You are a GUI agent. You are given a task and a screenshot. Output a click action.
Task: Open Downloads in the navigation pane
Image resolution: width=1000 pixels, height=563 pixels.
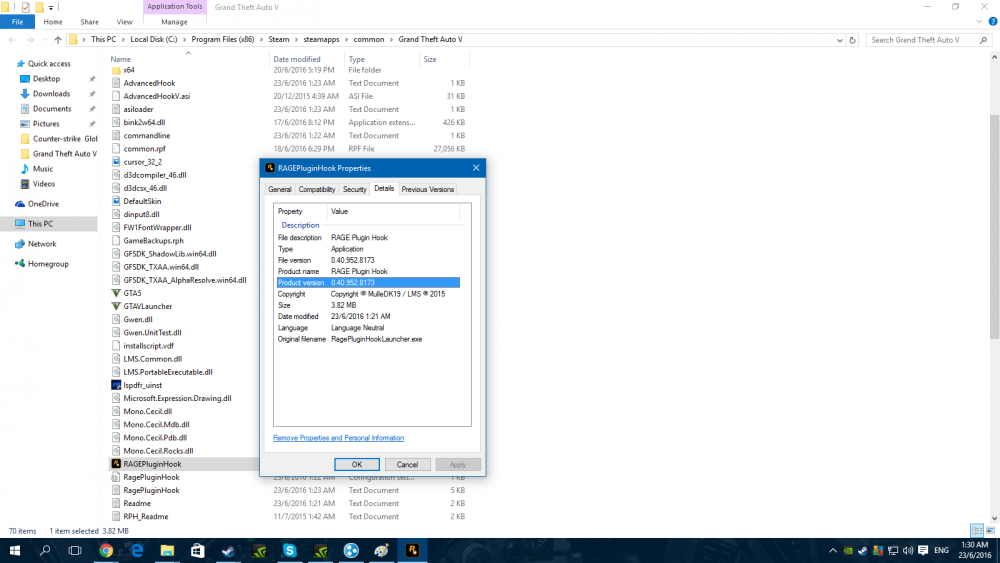coord(51,94)
